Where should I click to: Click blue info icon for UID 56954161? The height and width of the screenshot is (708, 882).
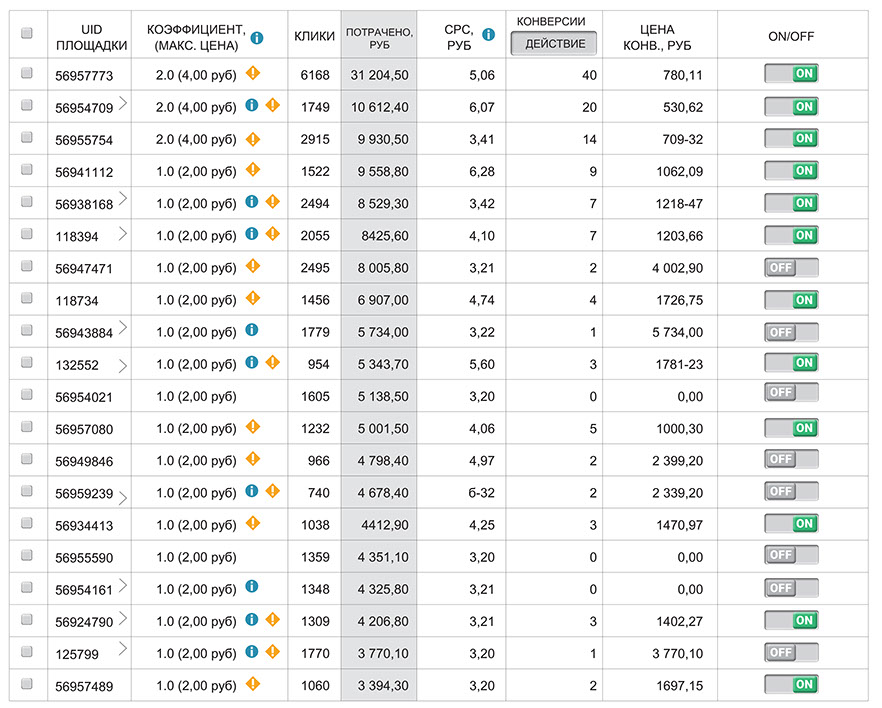(x=252, y=587)
